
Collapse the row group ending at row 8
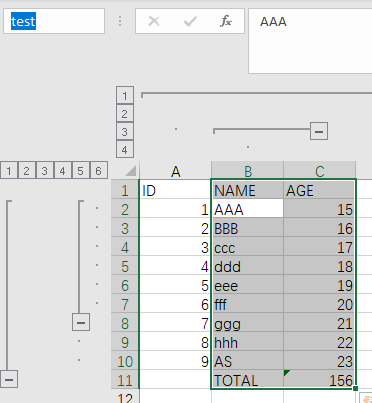[x=81, y=322]
